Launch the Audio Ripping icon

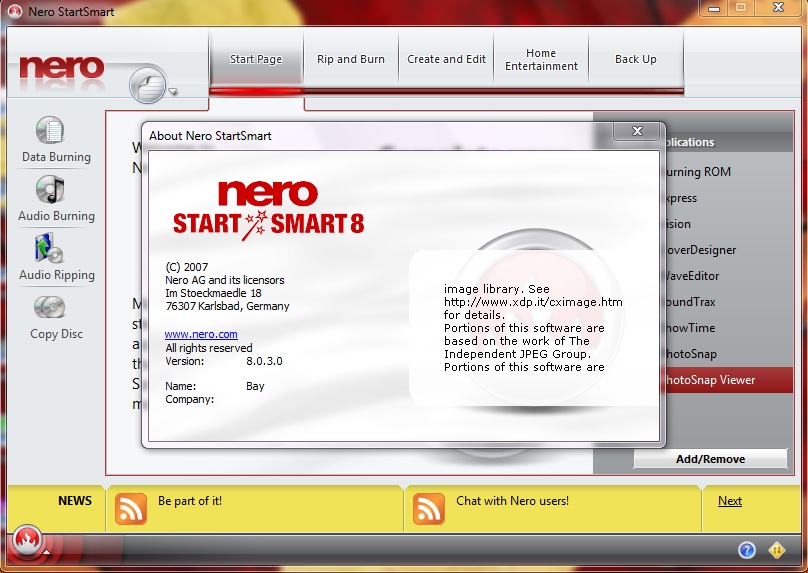pos(49,248)
